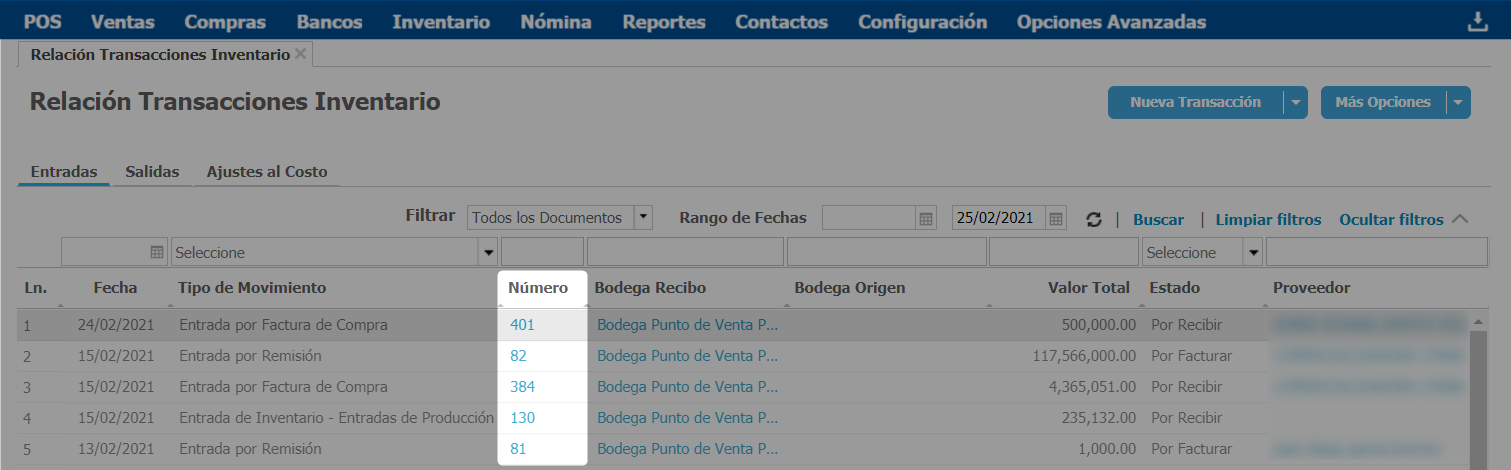The height and width of the screenshot is (470, 1511).
Task: Expand the Nueva Transacción dropdown arrow
Action: 1295,102
